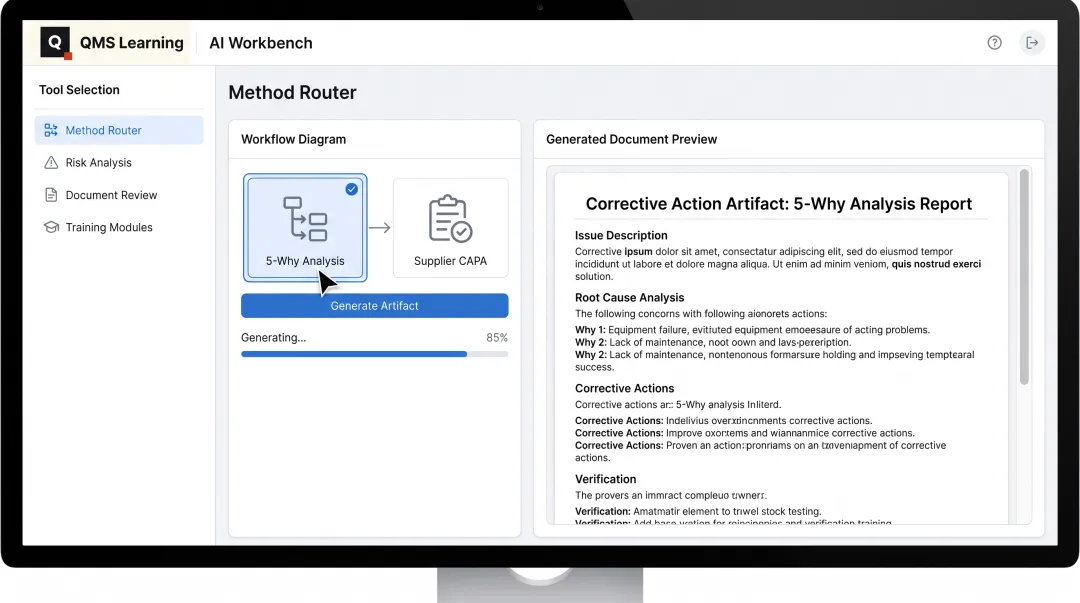Click the 5-Why Analysis flowchart icon
1080x603 pixels.
pos(305,219)
